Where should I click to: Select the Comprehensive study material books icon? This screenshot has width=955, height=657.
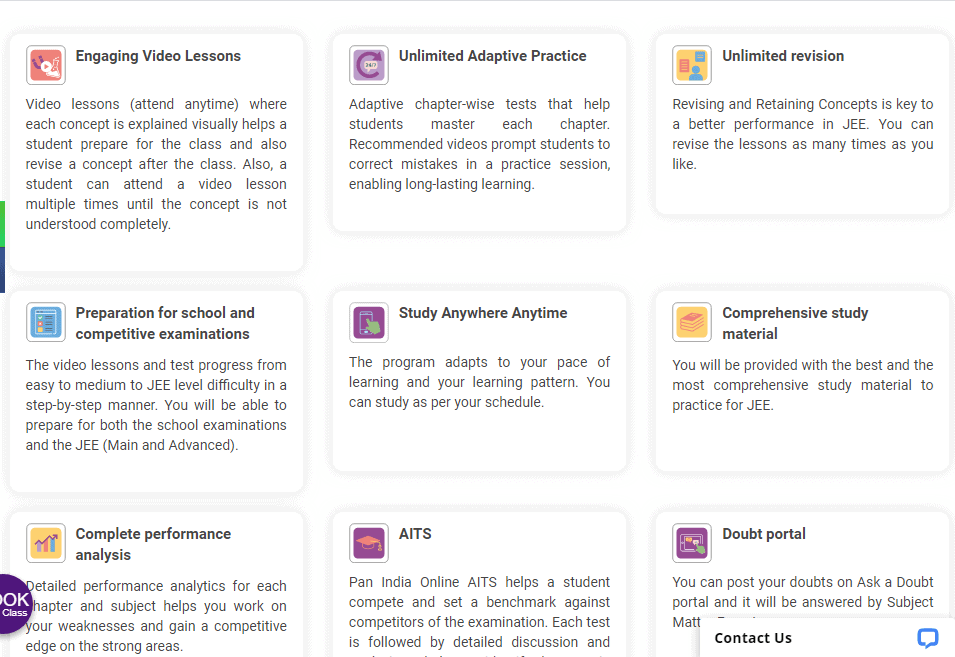pos(690,322)
